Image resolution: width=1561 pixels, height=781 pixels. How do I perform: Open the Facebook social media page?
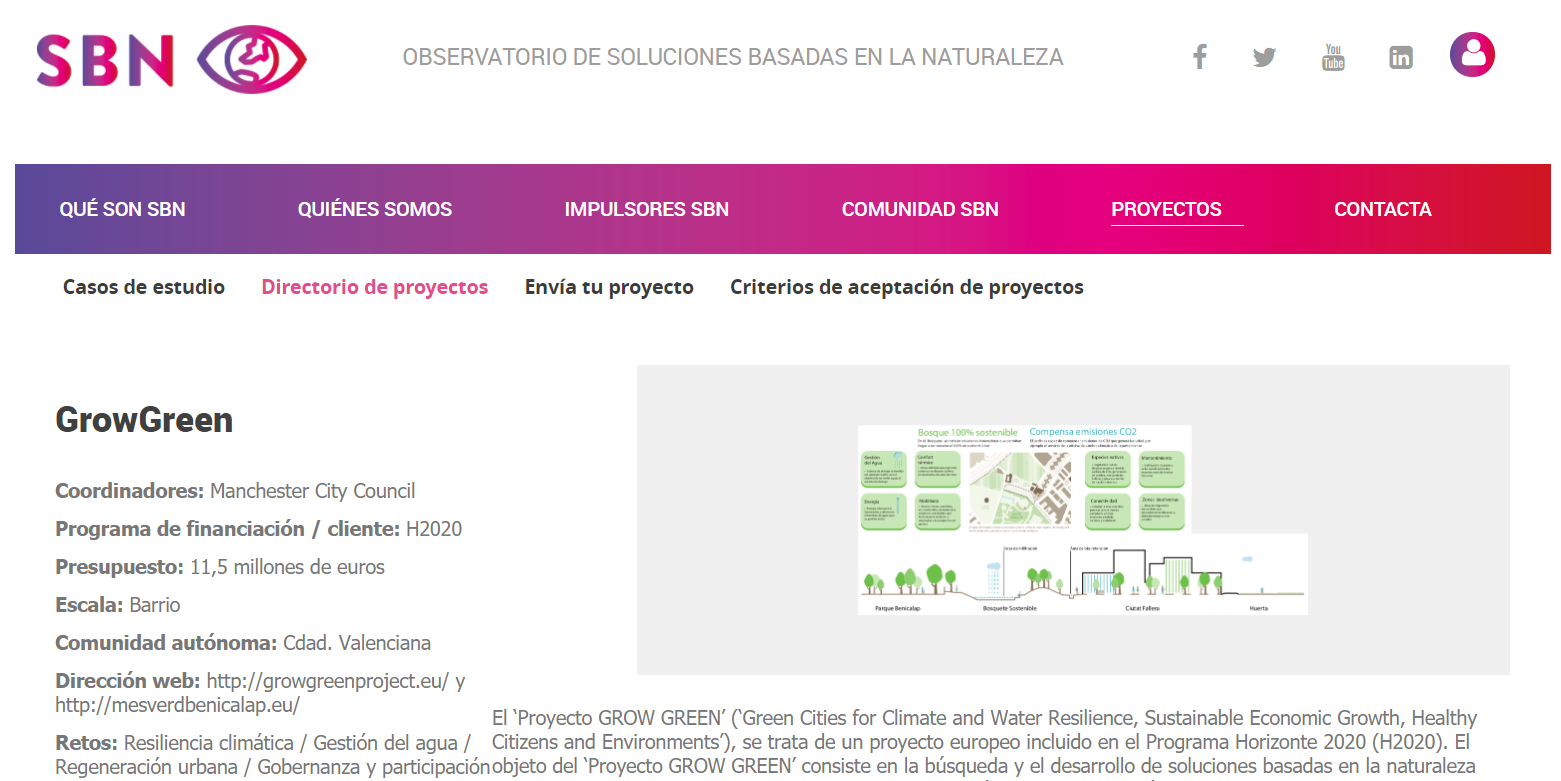(x=1199, y=57)
